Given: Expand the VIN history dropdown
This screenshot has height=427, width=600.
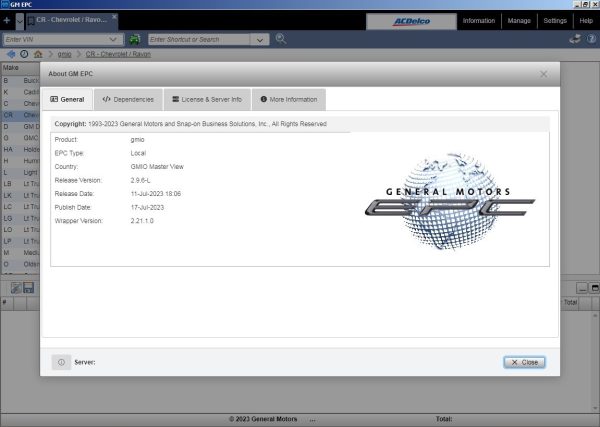Looking at the screenshot, I should (113, 39).
